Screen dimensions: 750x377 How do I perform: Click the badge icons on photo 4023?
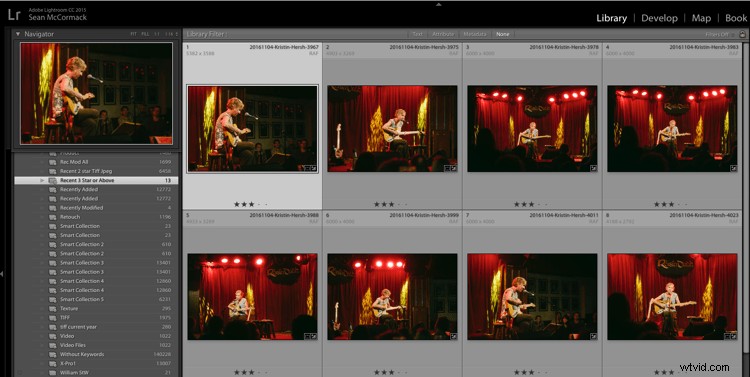tap(730, 336)
